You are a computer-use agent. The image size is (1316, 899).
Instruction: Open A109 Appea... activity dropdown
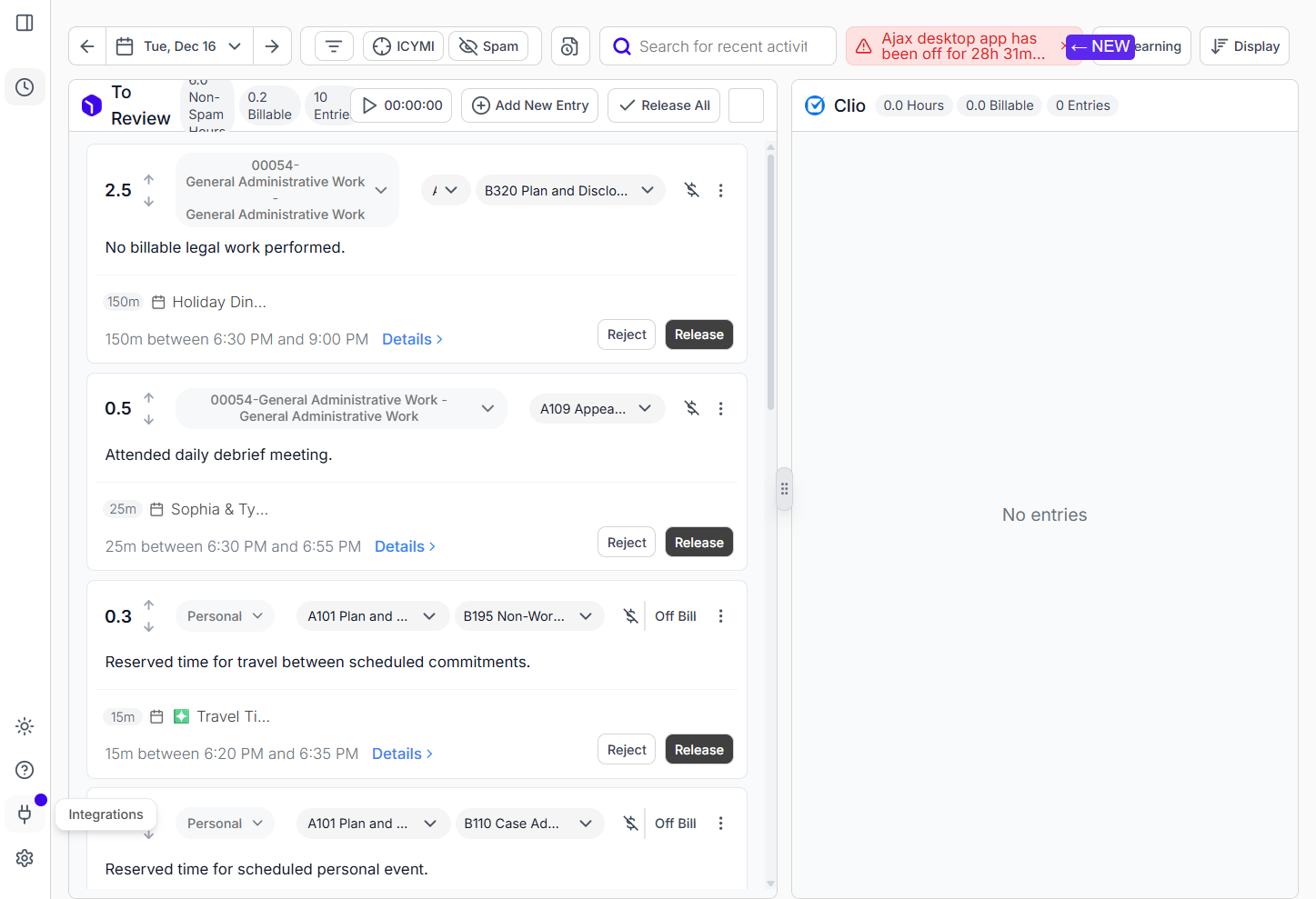[x=597, y=409]
